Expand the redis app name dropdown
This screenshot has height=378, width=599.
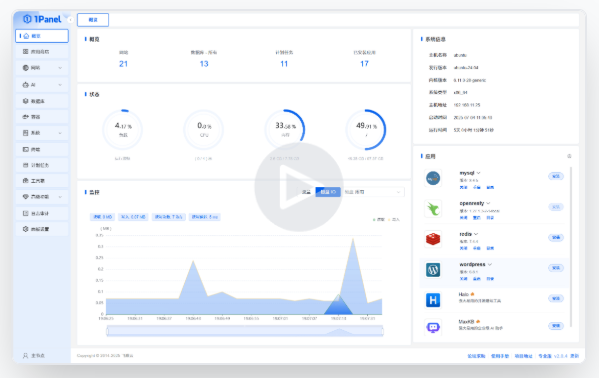point(476,234)
